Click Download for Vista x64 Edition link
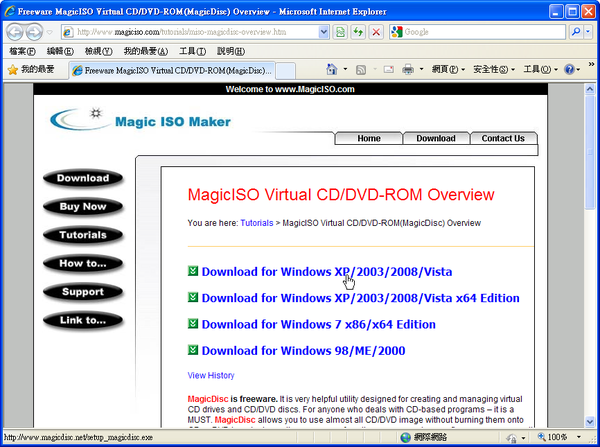The width and height of the screenshot is (600, 447). point(360,298)
